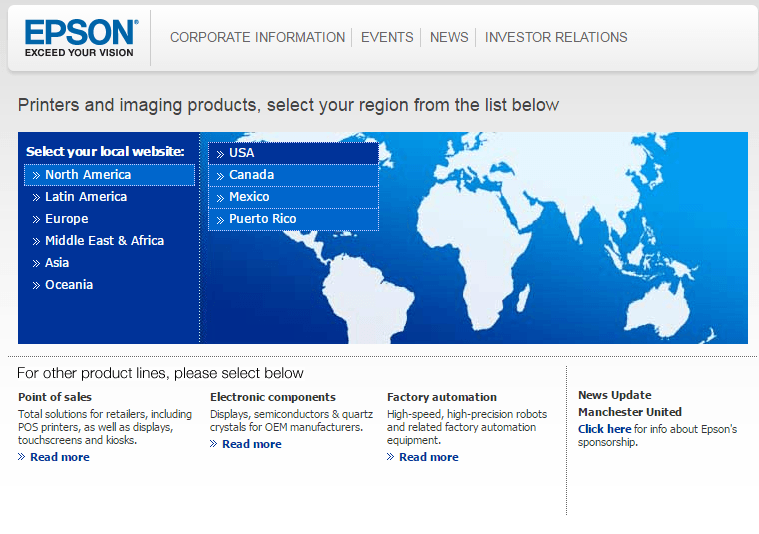Click 'For other product lines' heading
759x534 pixels.
coord(160,373)
